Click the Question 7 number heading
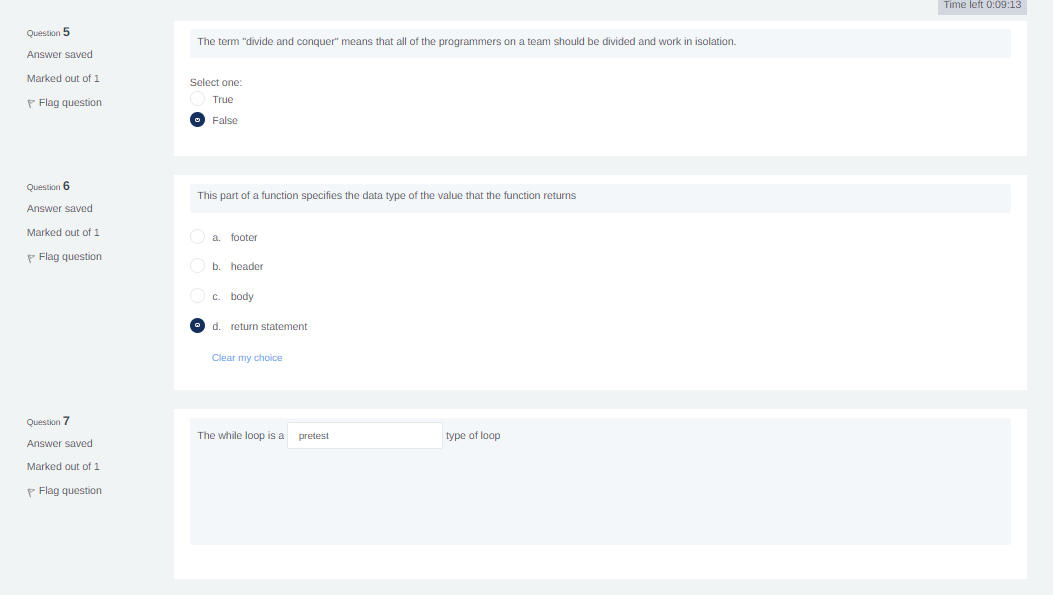 point(48,421)
